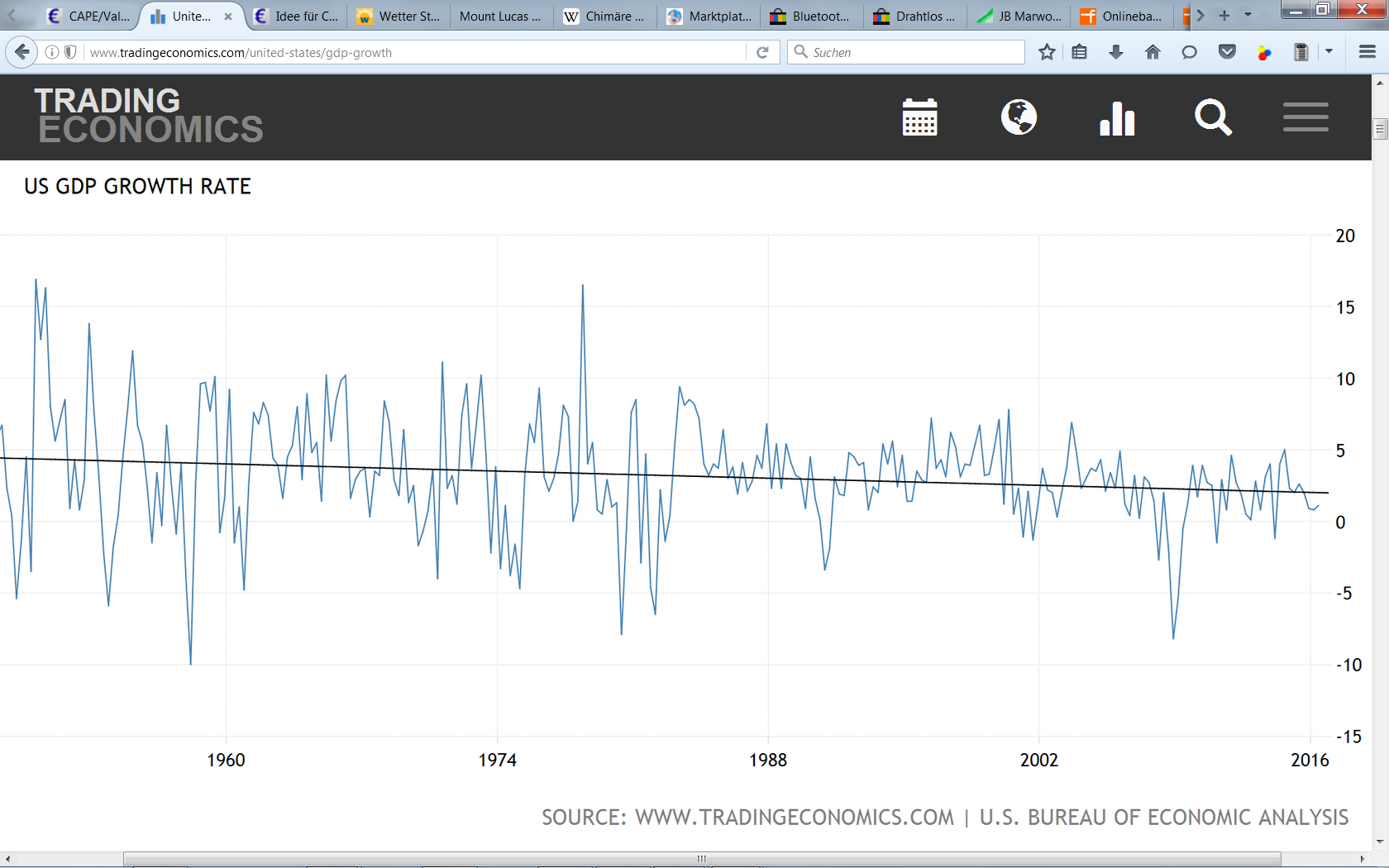
Task: Click the globe countries icon
Action: 1019,117
